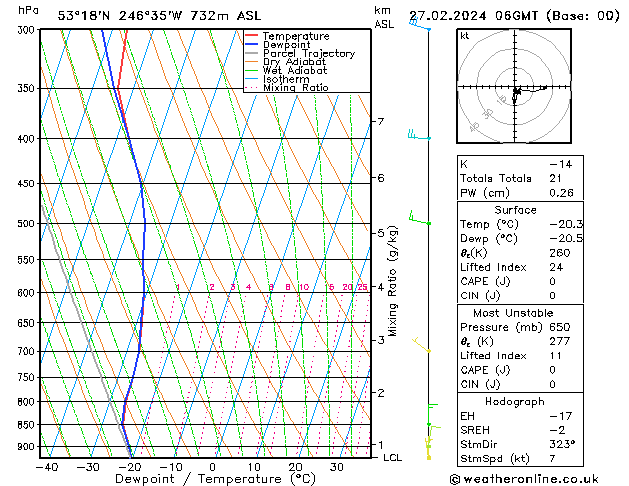
Task: Click the 'Totals Totals' value 21
Action: tap(556, 178)
